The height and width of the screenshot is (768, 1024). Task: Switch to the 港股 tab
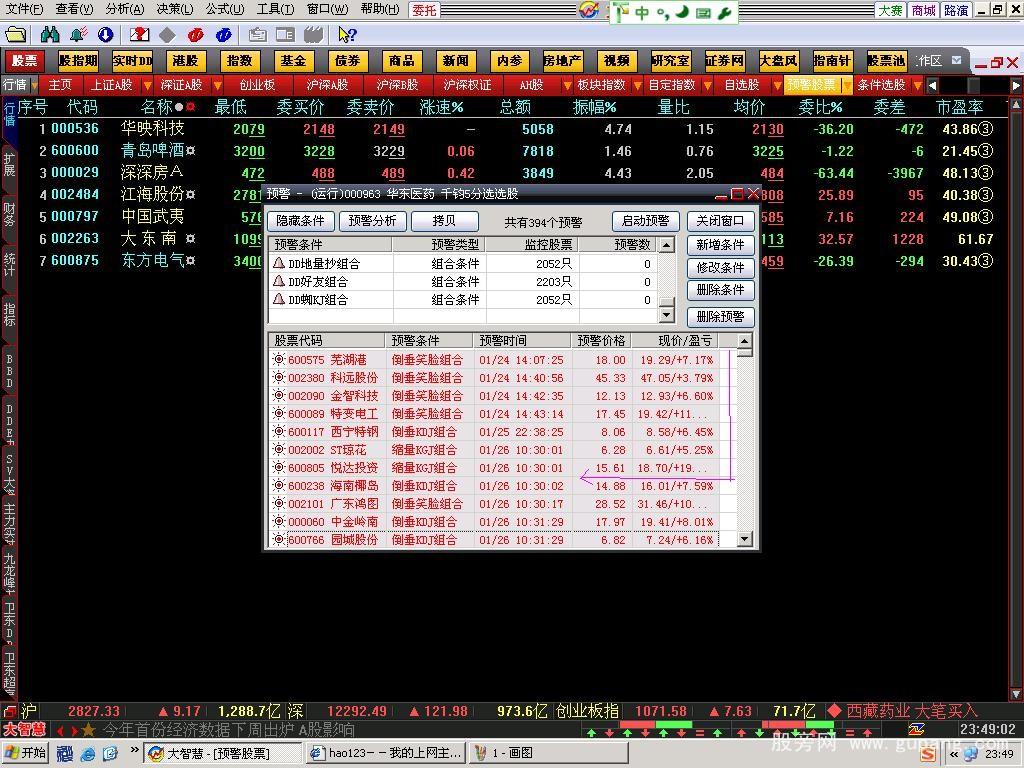click(x=185, y=61)
